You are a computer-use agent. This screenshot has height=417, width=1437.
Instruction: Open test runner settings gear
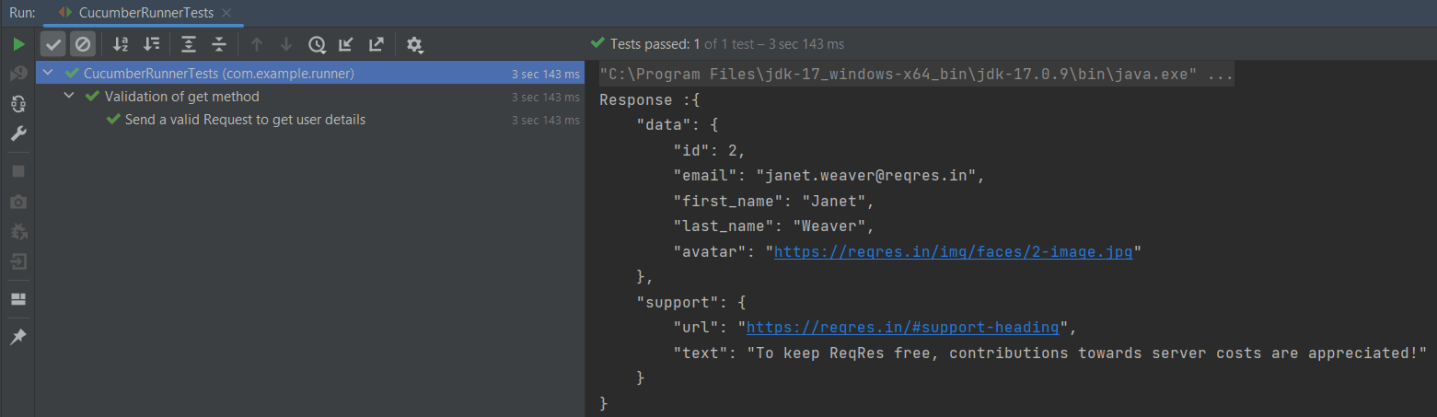pos(415,44)
